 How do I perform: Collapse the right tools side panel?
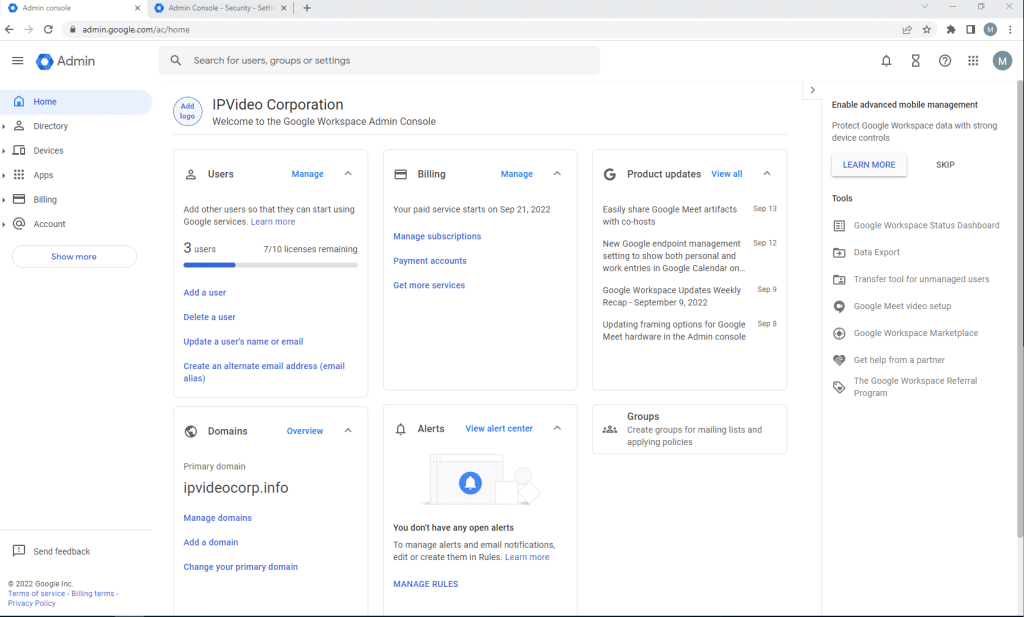[x=812, y=90]
